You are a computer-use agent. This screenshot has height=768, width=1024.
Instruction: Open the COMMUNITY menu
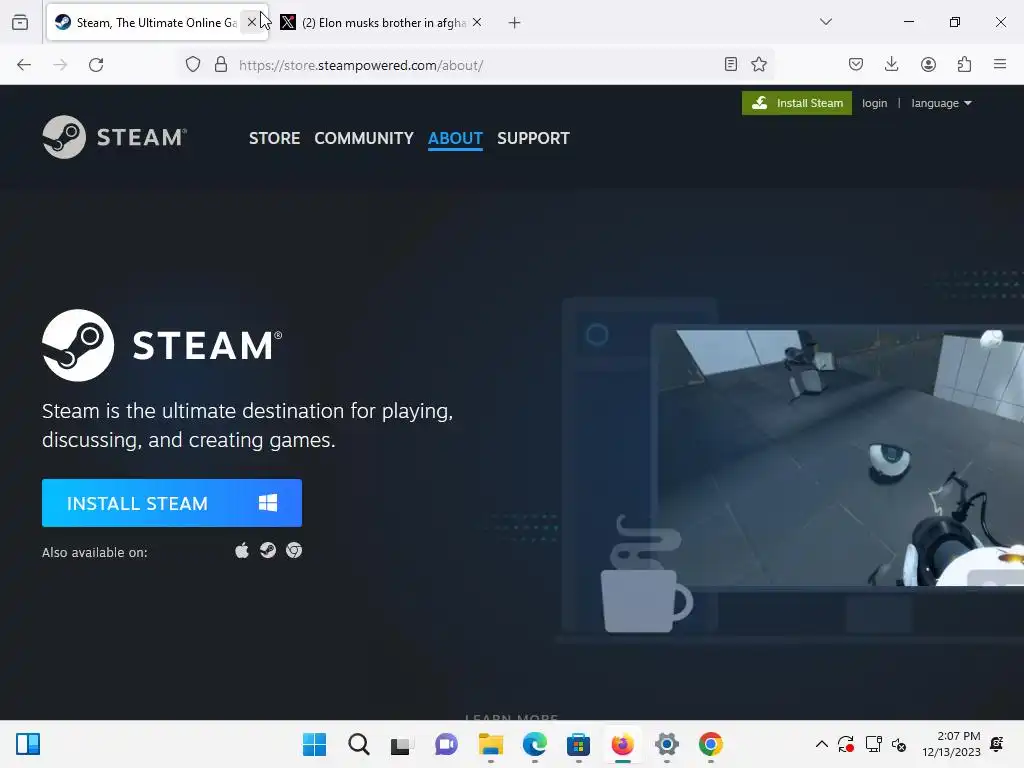(364, 138)
